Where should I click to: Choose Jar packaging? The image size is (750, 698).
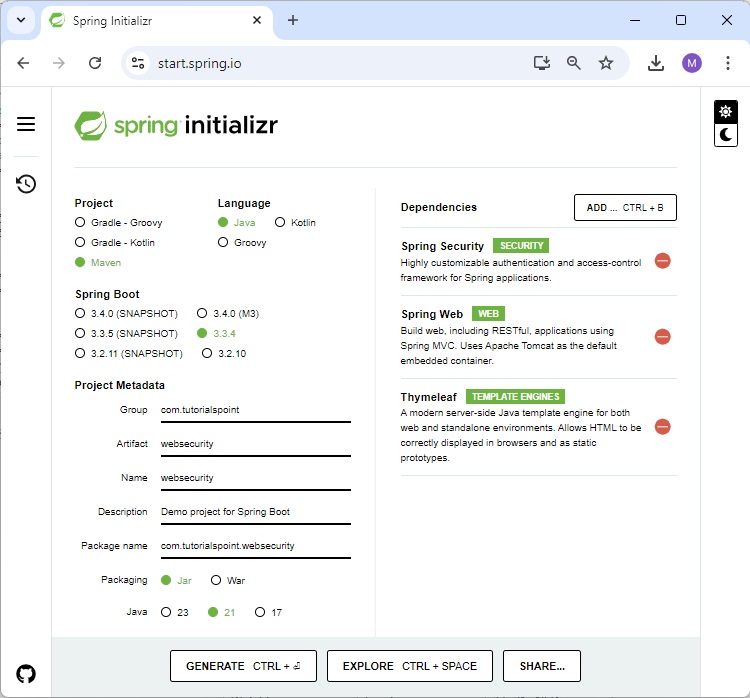(176, 580)
